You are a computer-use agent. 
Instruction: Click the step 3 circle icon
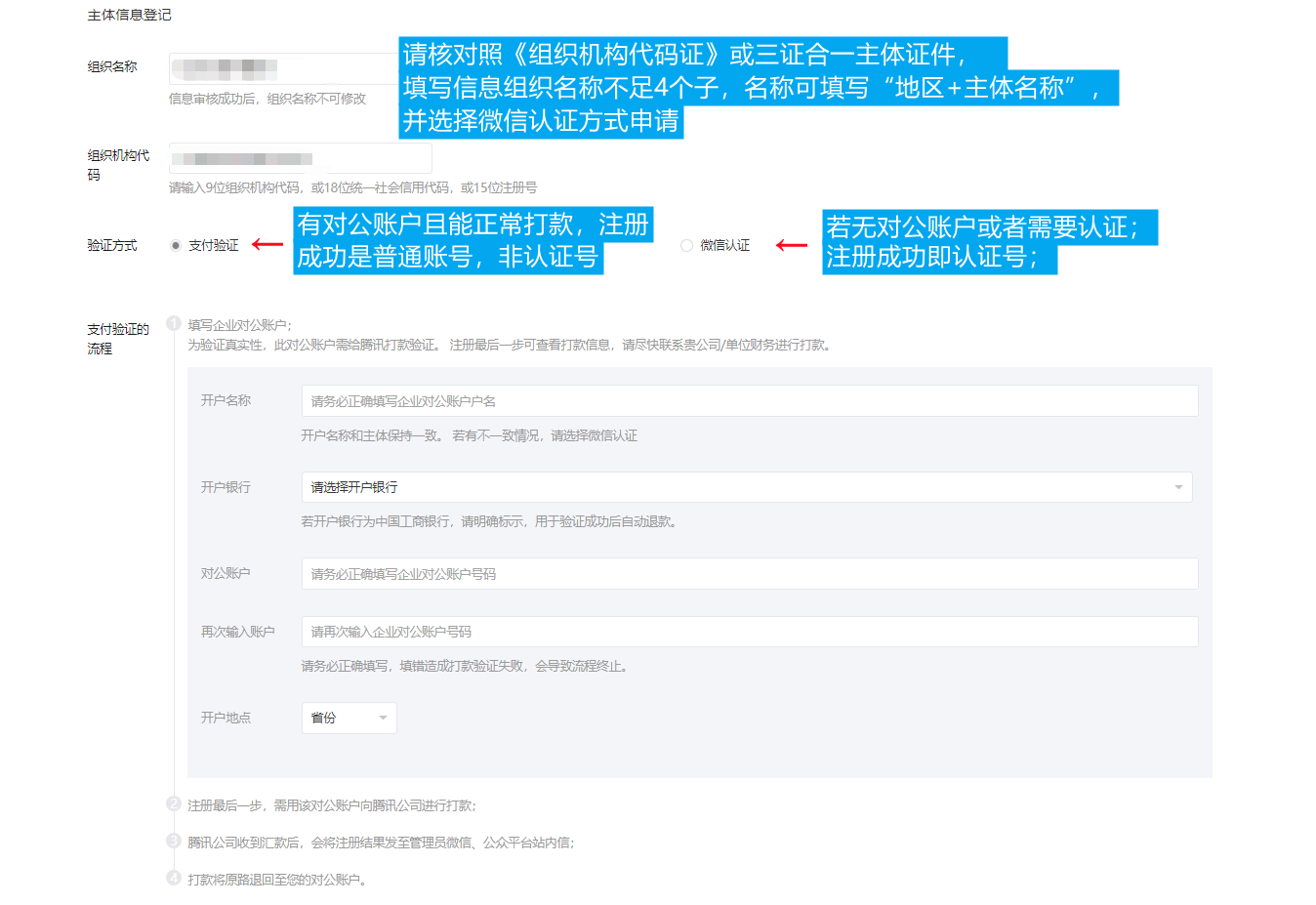174,841
